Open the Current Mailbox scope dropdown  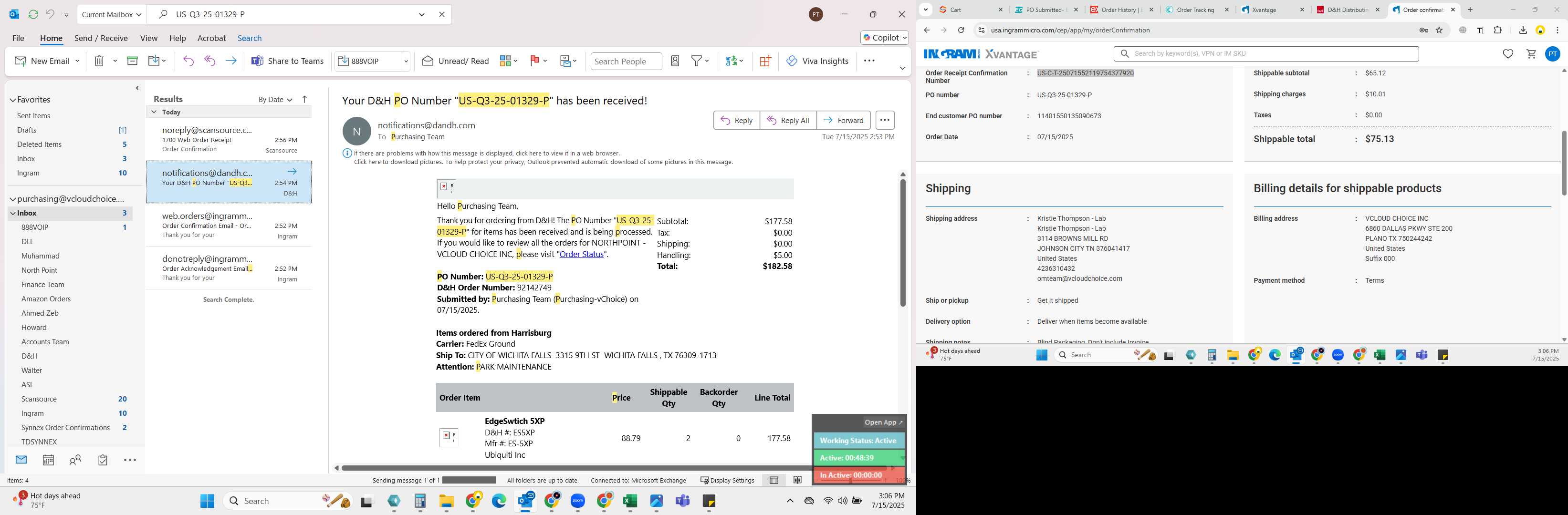tap(111, 14)
